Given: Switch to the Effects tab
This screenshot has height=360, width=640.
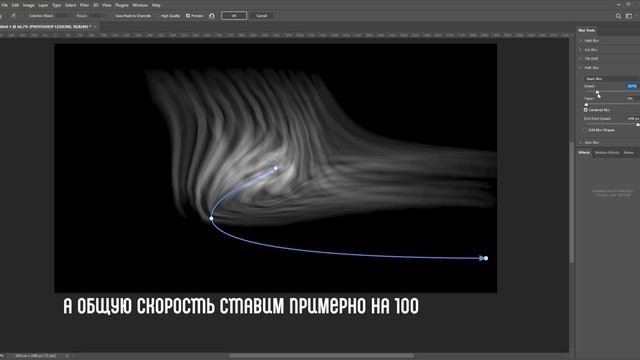Looking at the screenshot, I should (584, 153).
